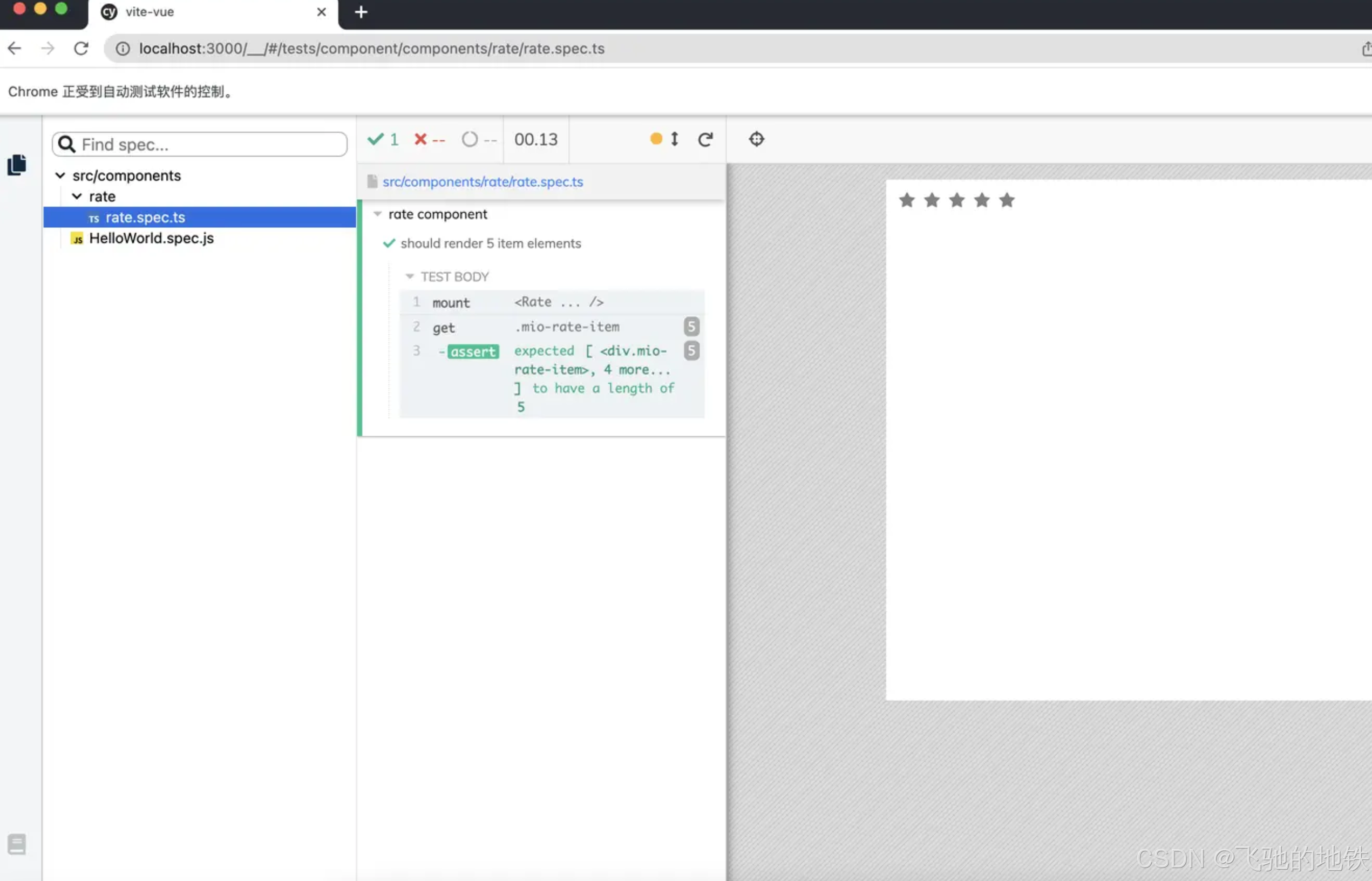Click the fifth star in the rate component

click(1007, 200)
